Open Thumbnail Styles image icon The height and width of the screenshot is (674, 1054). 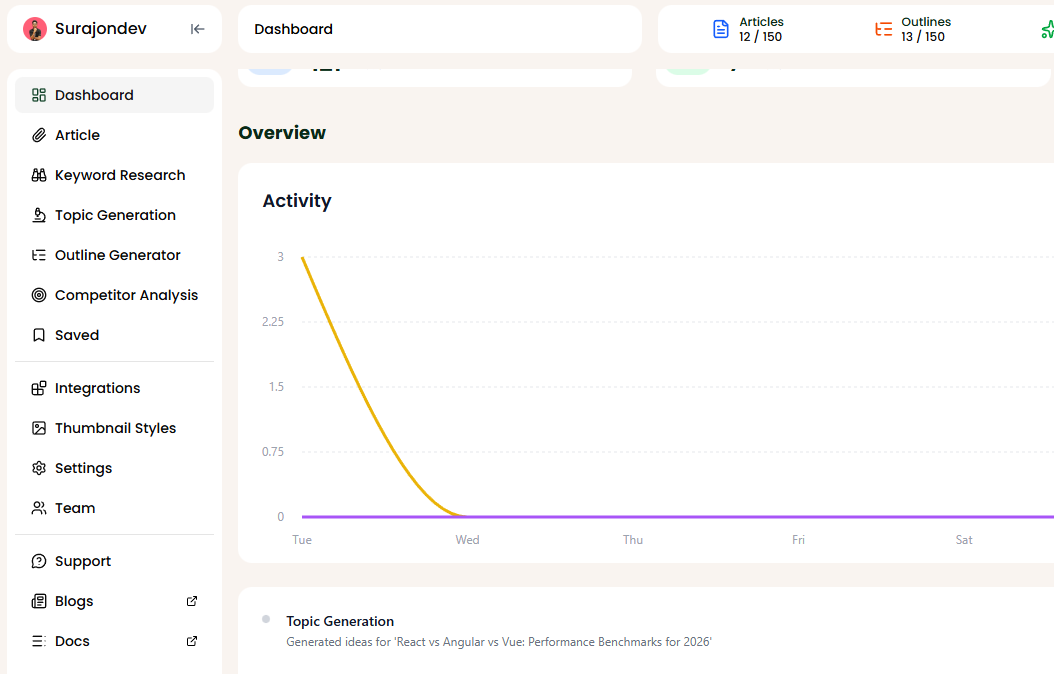(x=37, y=427)
